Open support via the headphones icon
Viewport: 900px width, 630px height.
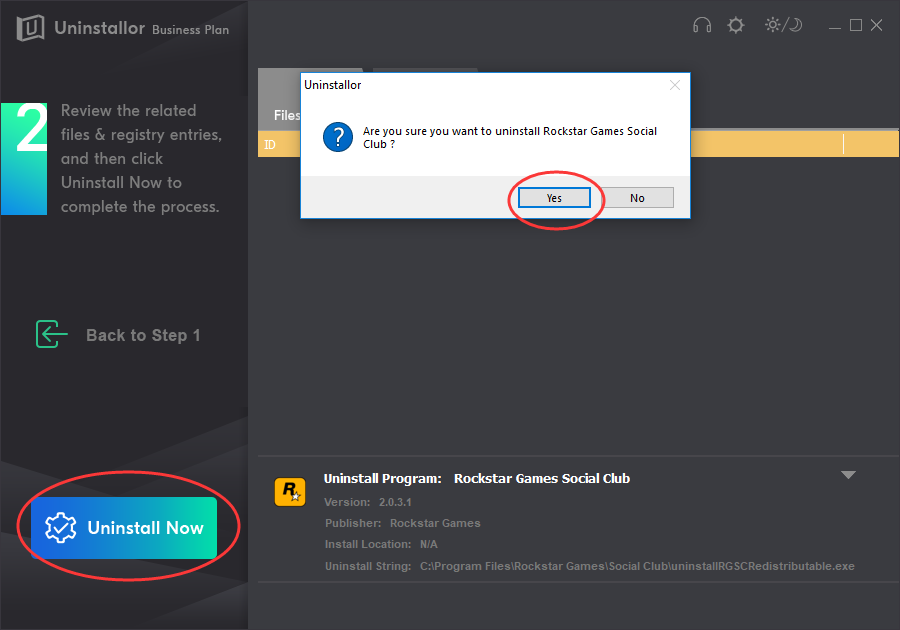pos(701,25)
